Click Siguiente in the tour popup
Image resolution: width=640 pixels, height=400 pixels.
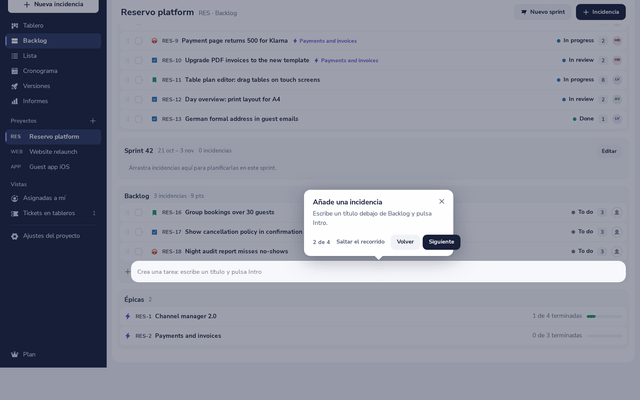tap(441, 242)
